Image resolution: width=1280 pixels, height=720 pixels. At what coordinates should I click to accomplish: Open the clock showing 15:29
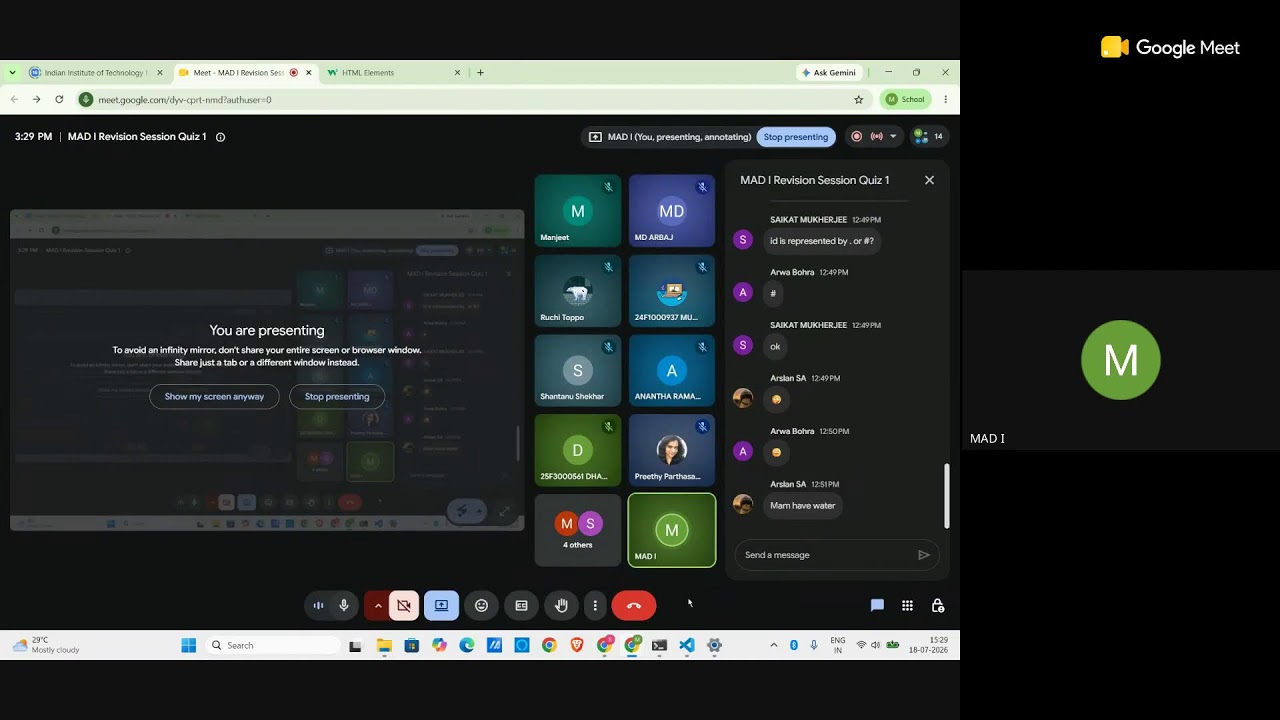pos(928,645)
